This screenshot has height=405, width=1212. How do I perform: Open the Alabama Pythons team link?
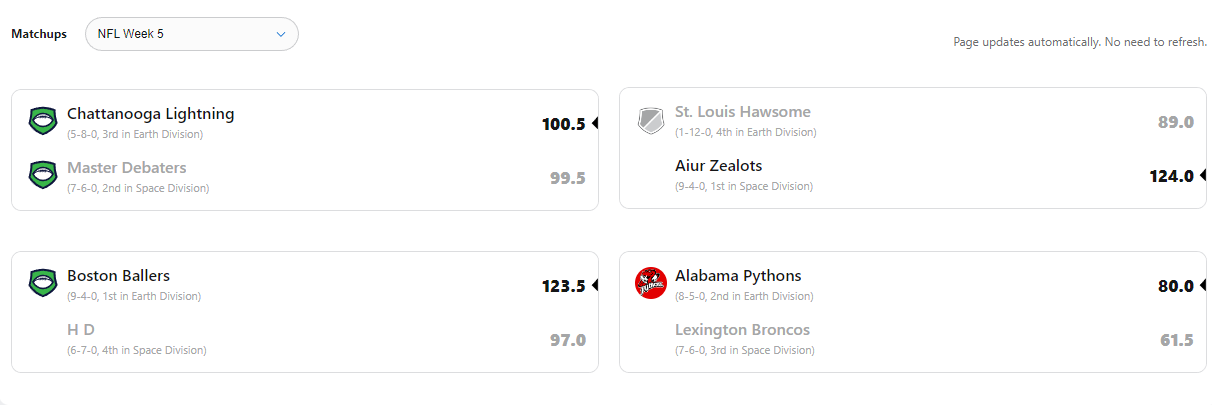click(737, 276)
